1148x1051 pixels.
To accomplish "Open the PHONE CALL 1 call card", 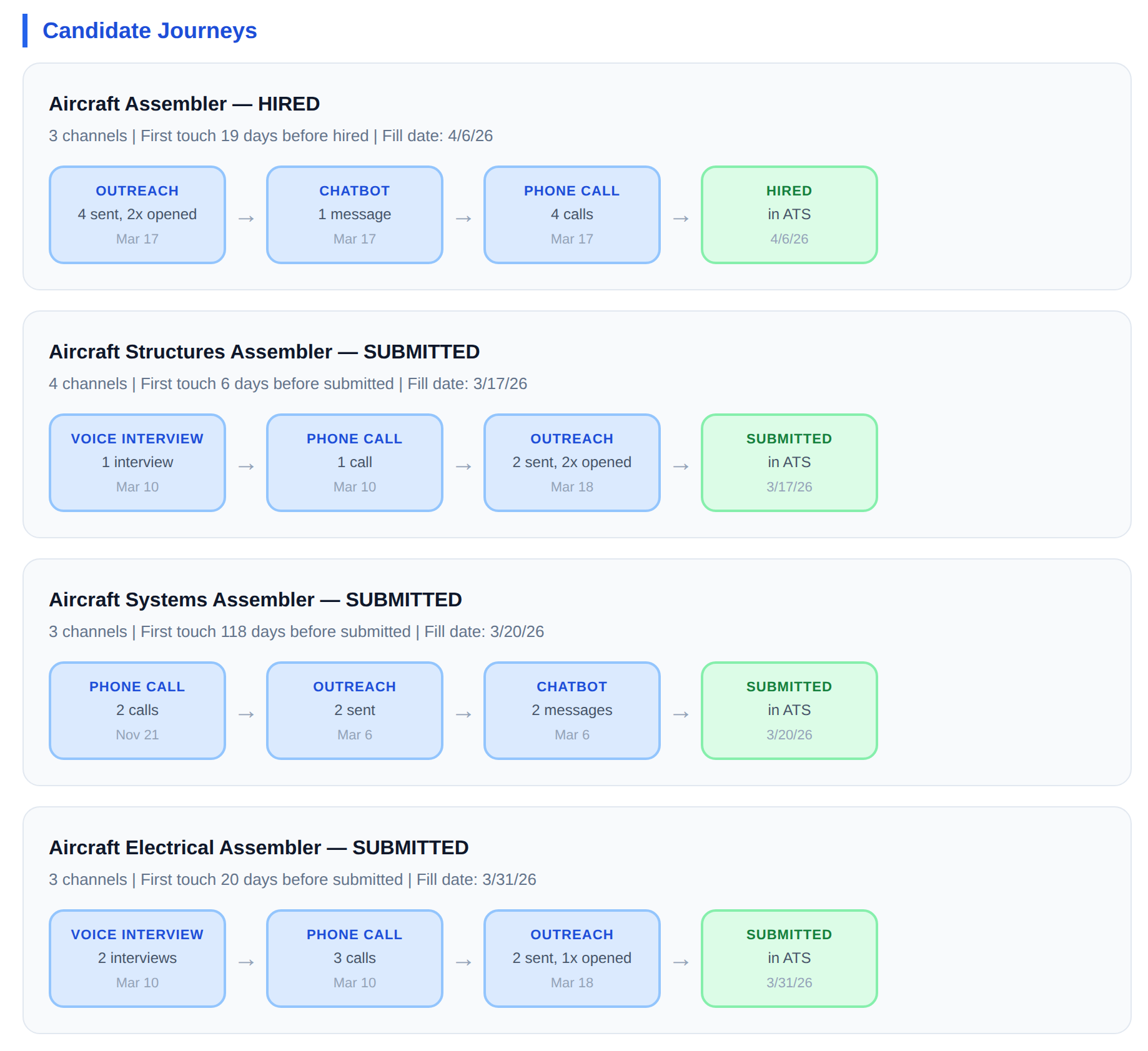I will coord(355,463).
